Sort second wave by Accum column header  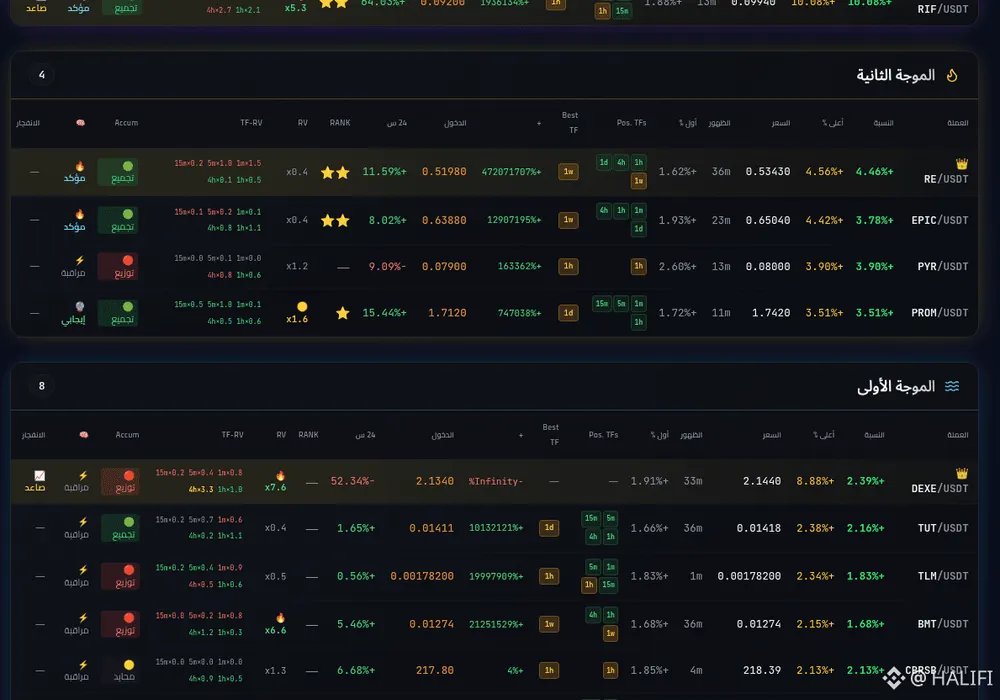(126, 122)
